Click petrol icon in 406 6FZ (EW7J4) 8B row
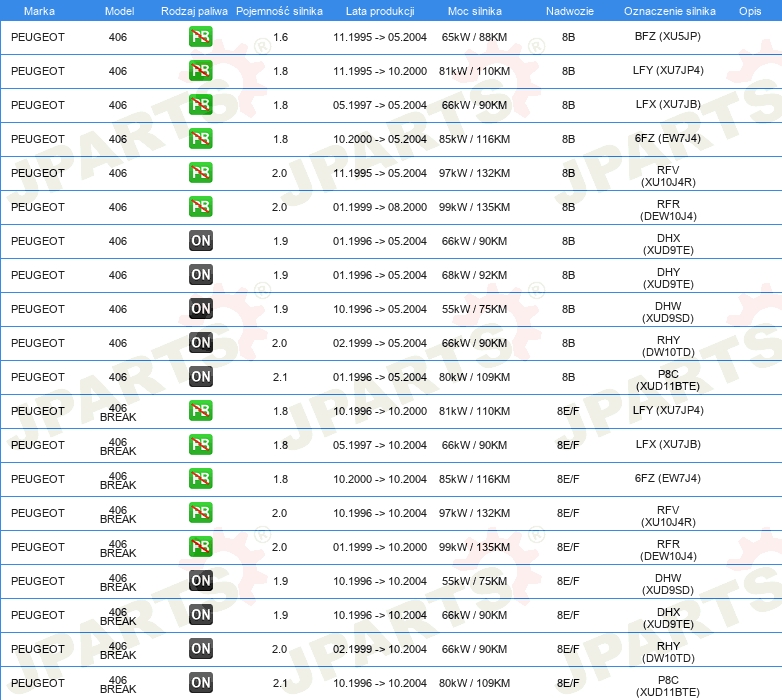 [x=200, y=139]
